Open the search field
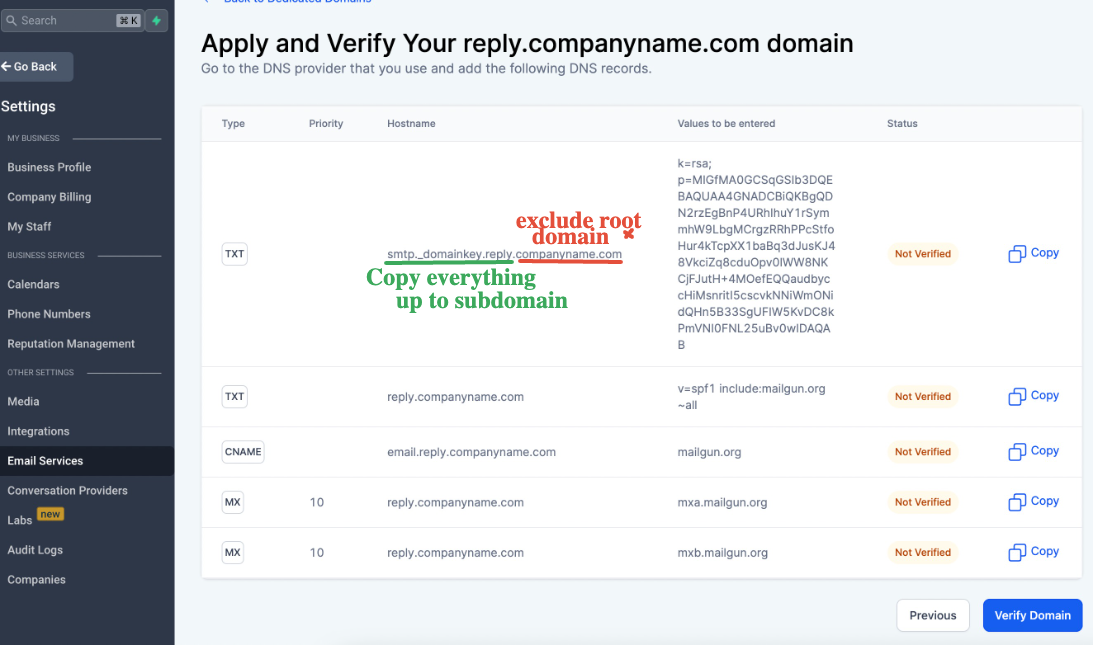 pos(70,20)
